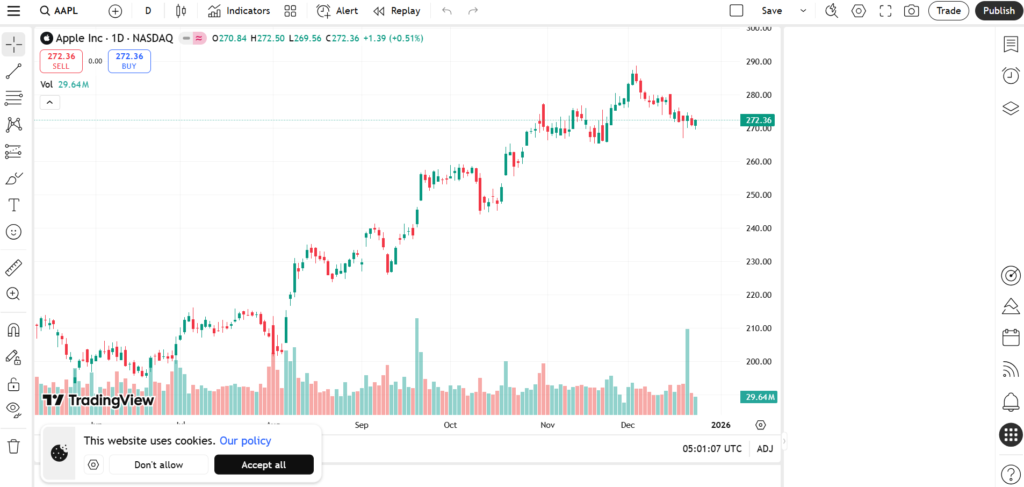This screenshot has width=1024, height=487.
Task: Open the Help center question icon
Action: pos(1010,473)
